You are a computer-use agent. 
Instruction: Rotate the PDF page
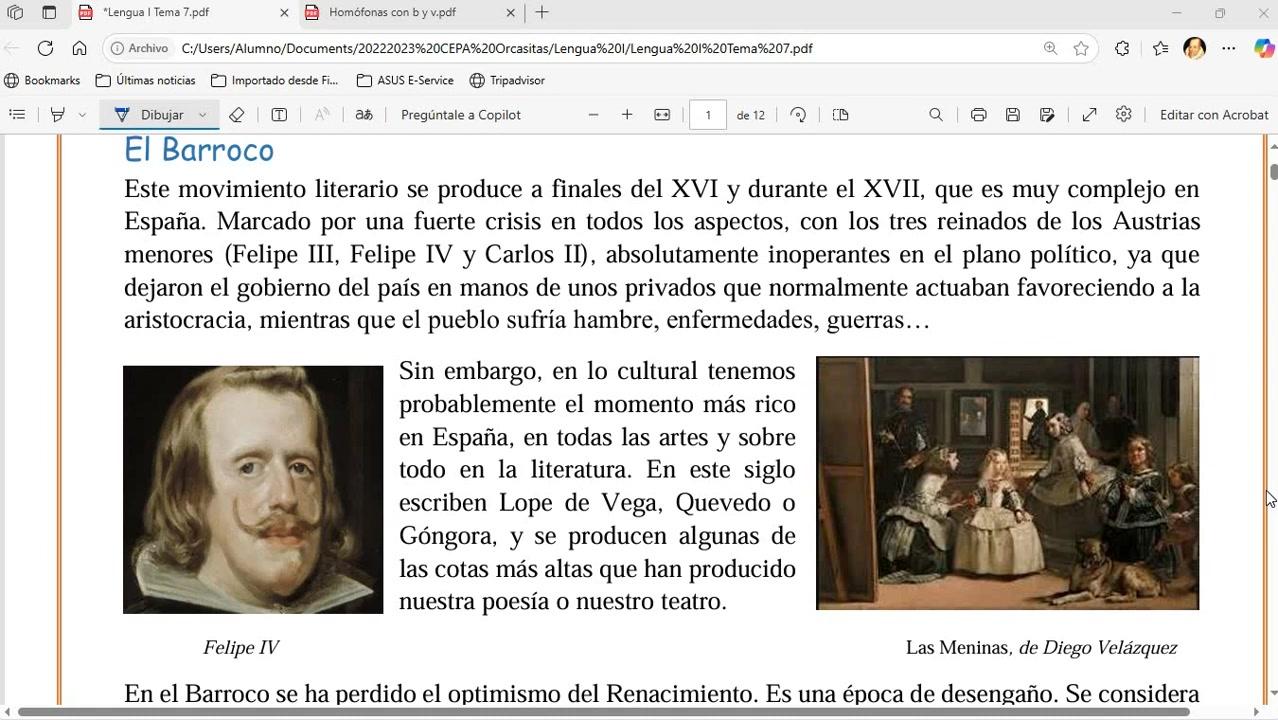click(x=798, y=115)
